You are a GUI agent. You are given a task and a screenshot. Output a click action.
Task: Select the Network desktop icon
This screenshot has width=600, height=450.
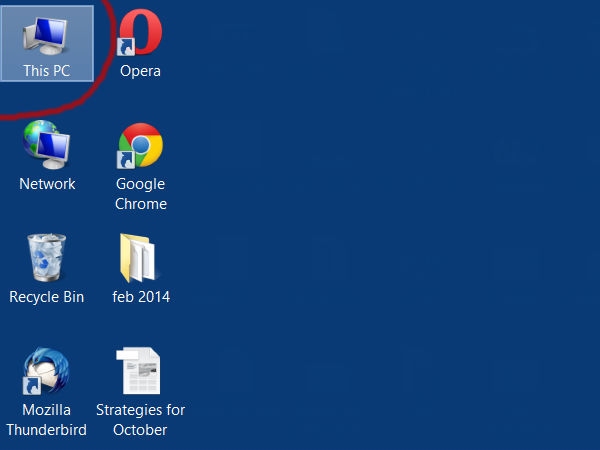coord(46,145)
